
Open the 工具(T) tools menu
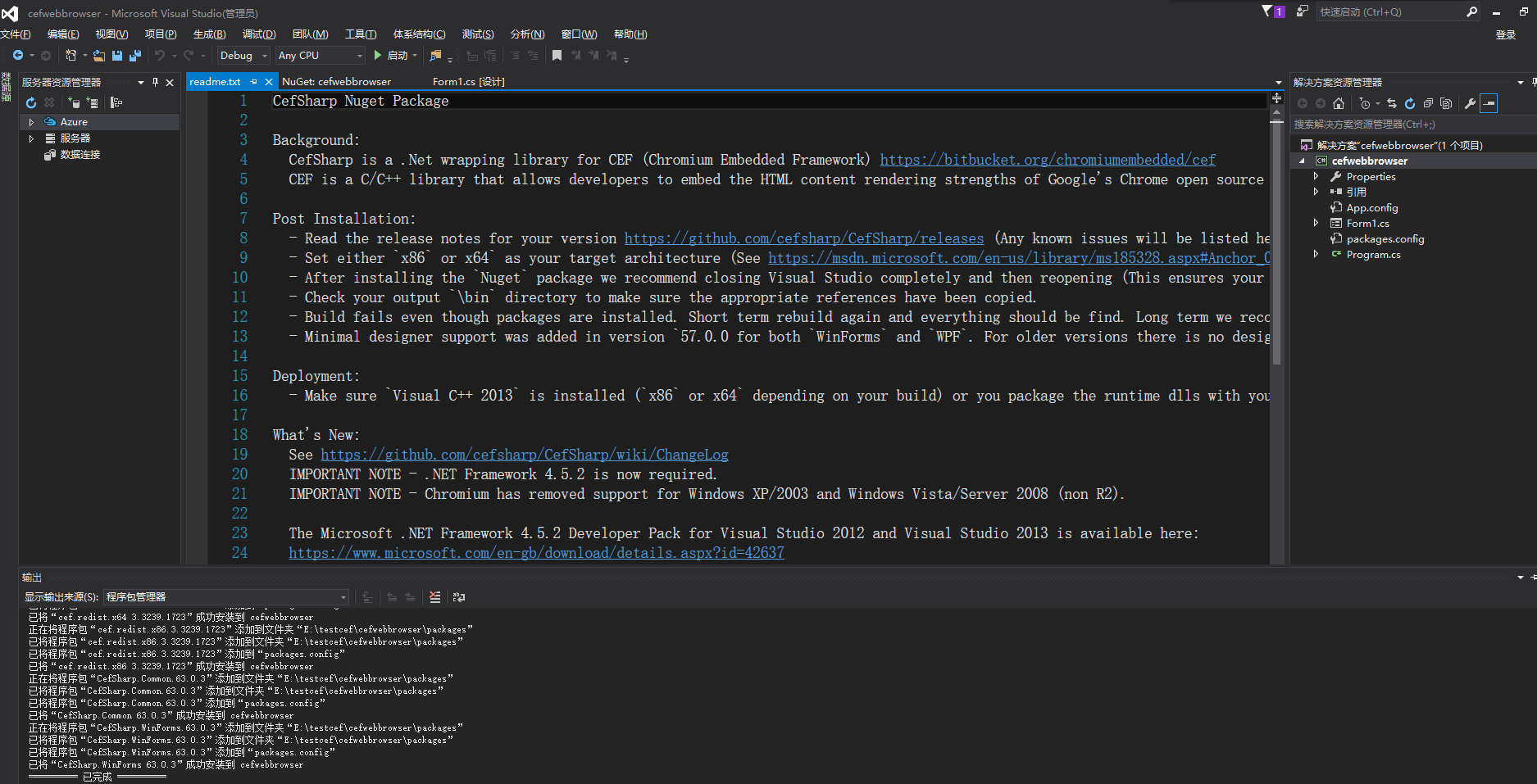[x=361, y=34]
